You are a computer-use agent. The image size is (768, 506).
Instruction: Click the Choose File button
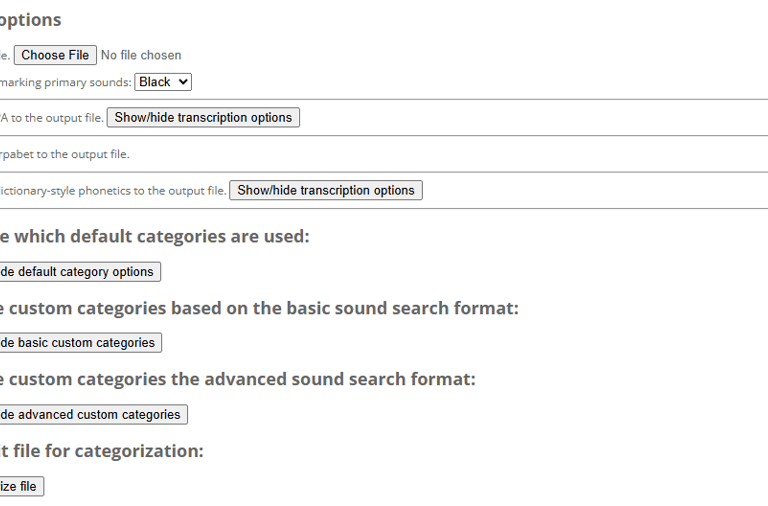(x=55, y=55)
